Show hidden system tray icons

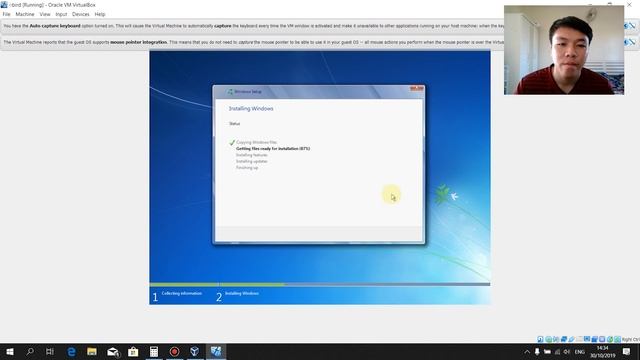pos(527,351)
